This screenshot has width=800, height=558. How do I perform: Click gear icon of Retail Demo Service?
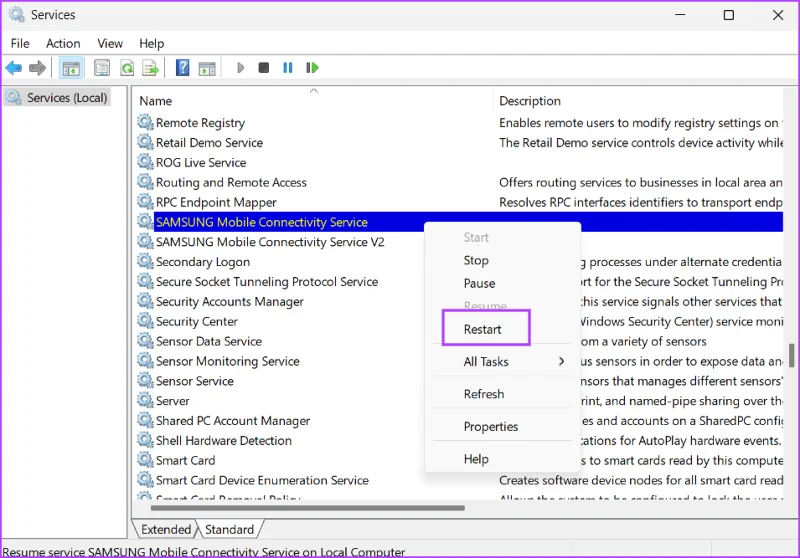coord(145,142)
